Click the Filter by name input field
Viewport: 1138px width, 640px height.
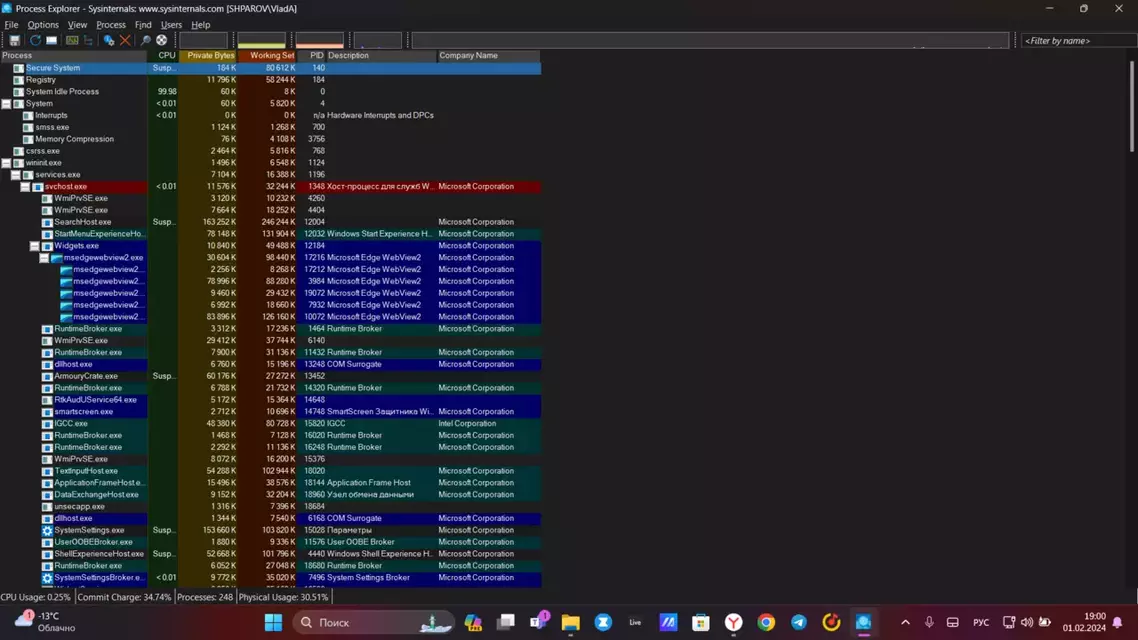coord(1078,41)
